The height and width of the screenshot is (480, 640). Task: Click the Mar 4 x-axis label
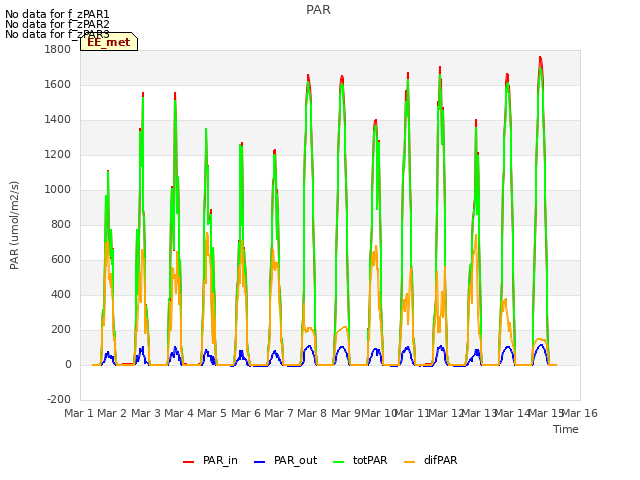click(x=179, y=413)
